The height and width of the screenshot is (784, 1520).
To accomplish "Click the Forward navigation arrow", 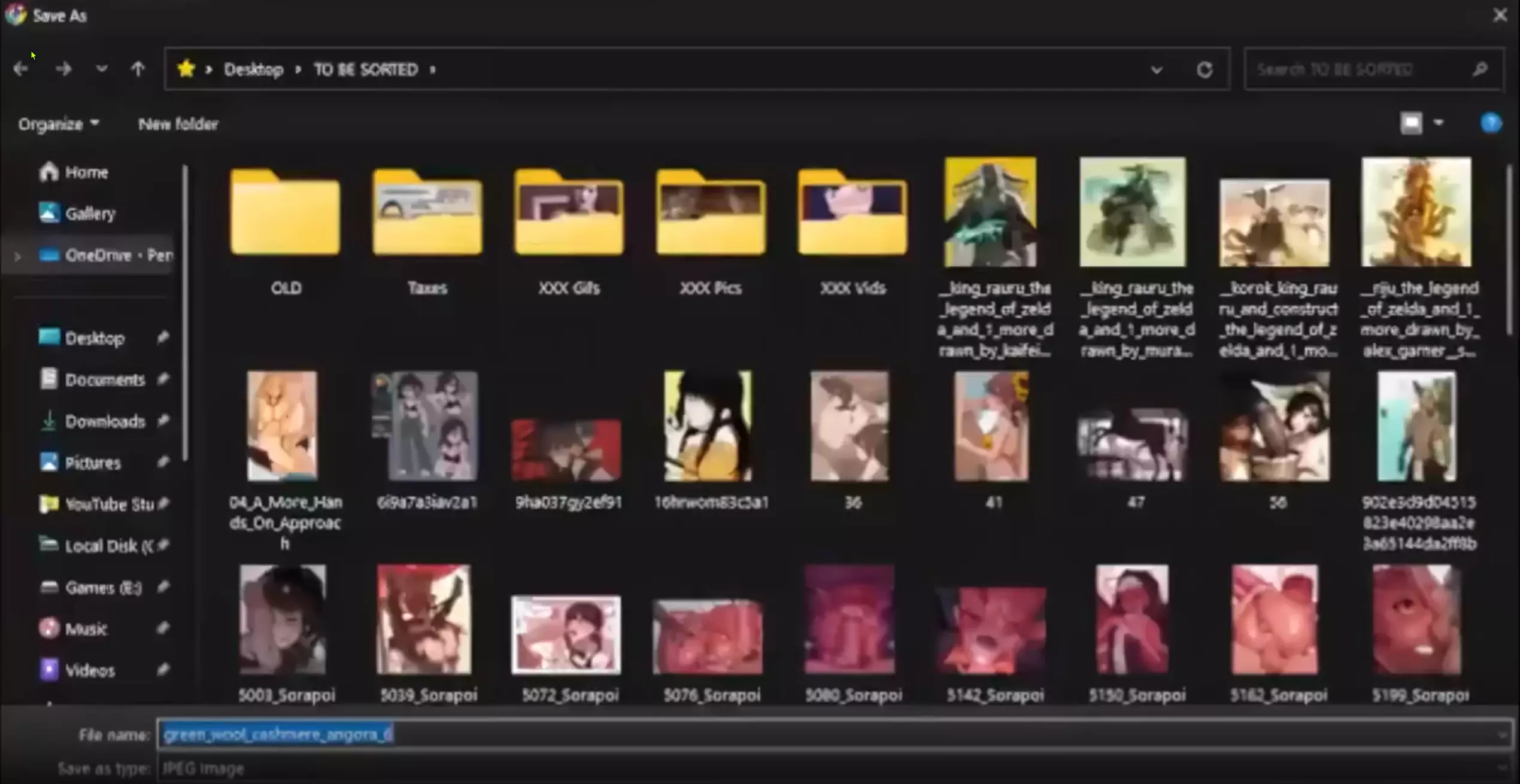I will click(x=63, y=69).
